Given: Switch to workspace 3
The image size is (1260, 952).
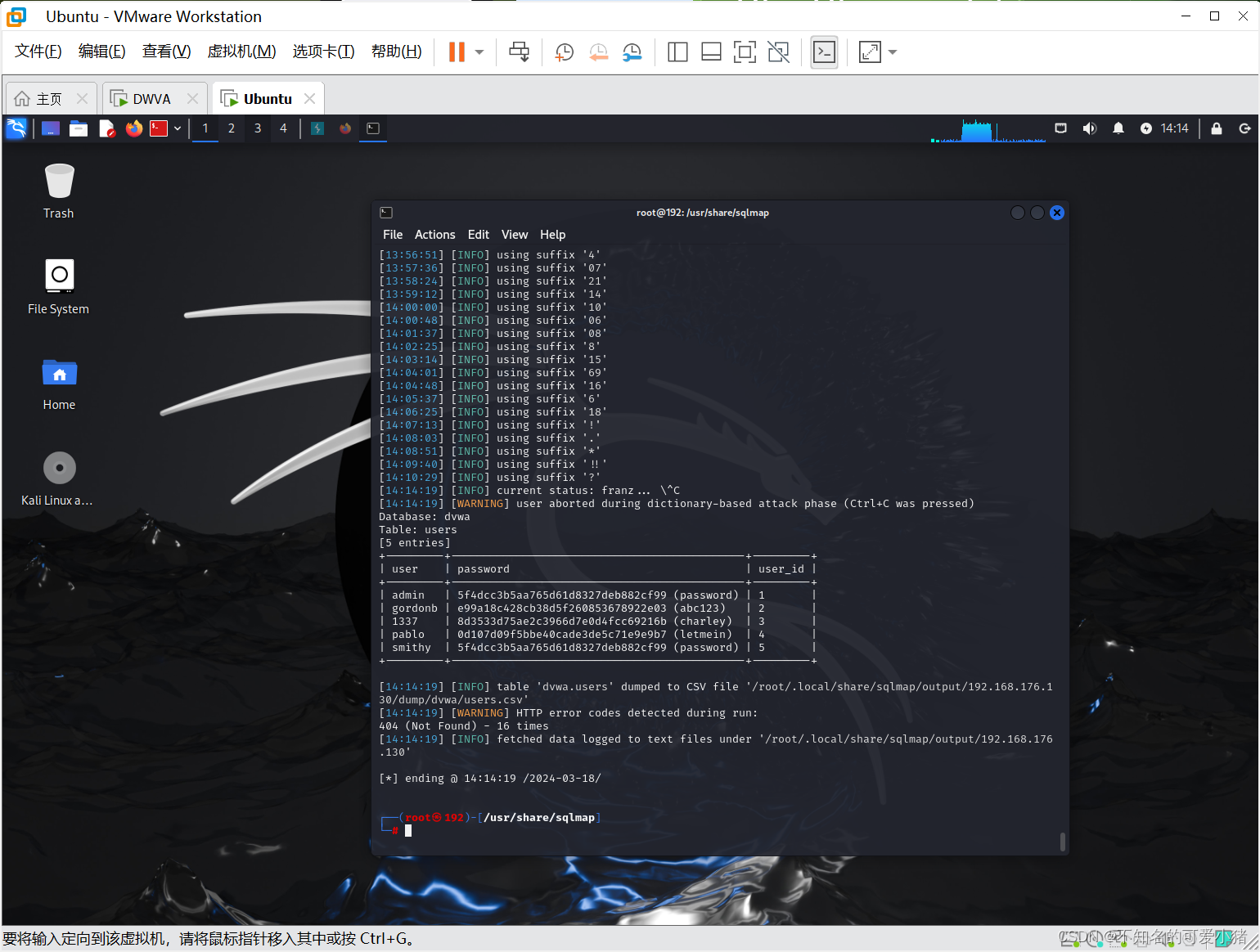Looking at the screenshot, I should pyautogui.click(x=258, y=128).
